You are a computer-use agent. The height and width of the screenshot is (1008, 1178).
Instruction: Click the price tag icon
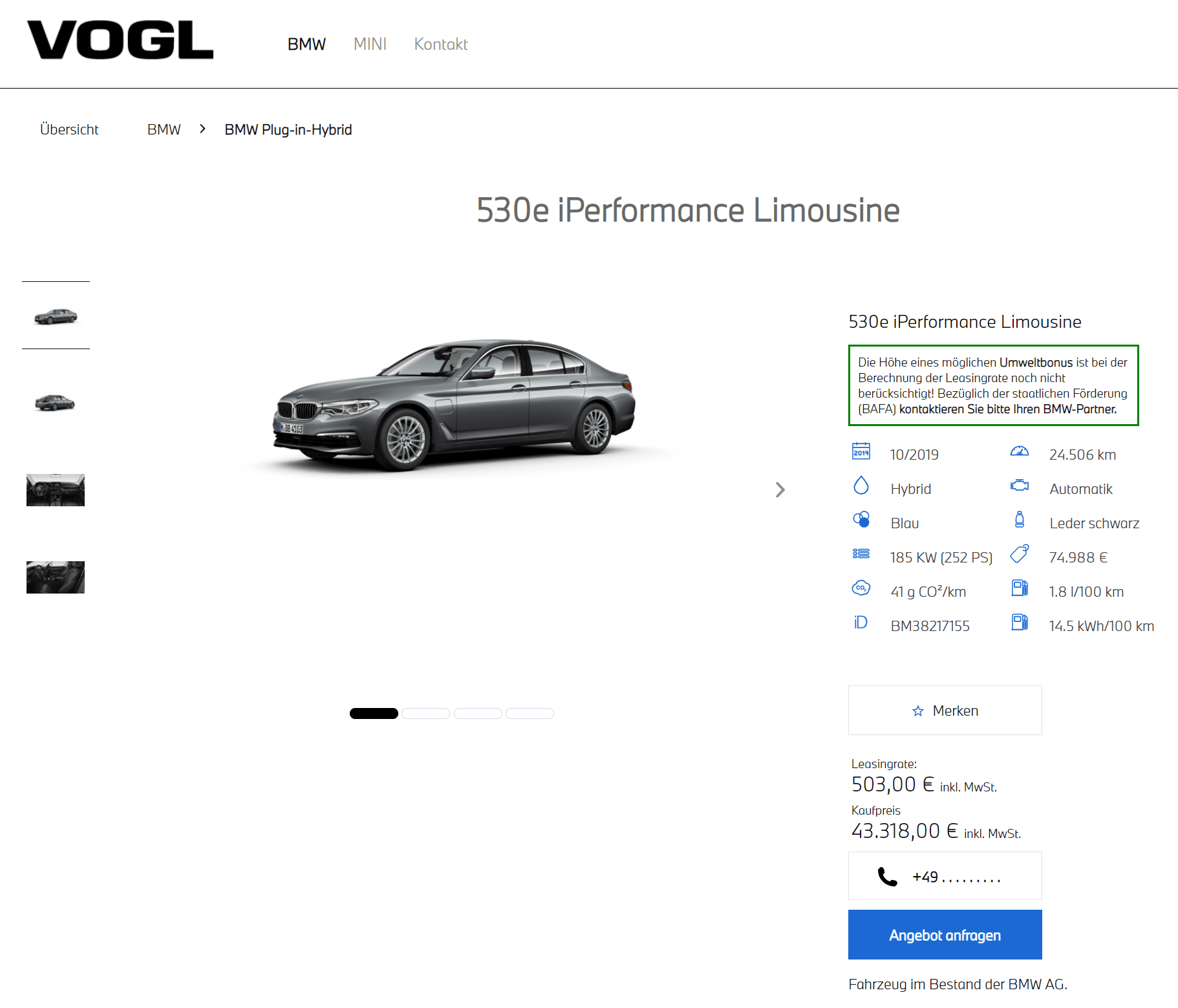[x=1020, y=553]
